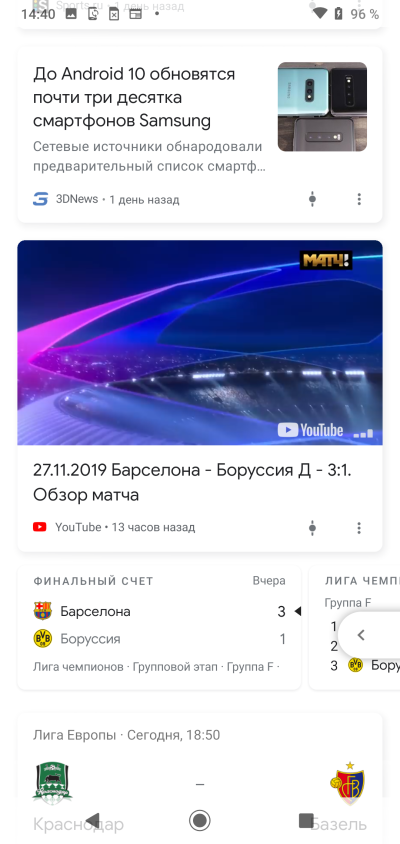Open the 3DNews card overflow menu
Screen dimensions: 400x844
pos(359,199)
